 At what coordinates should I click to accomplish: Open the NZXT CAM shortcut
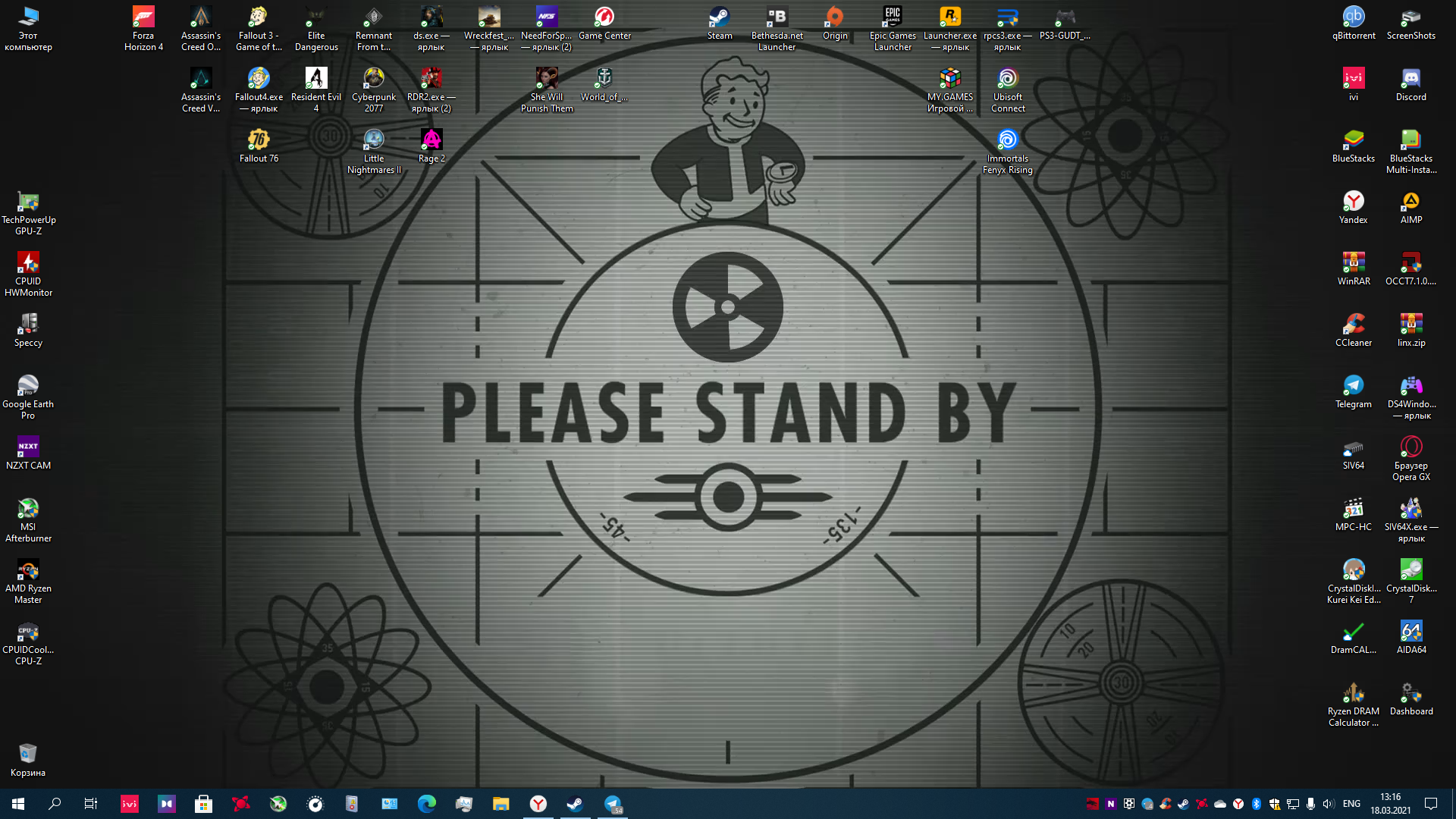tap(28, 452)
